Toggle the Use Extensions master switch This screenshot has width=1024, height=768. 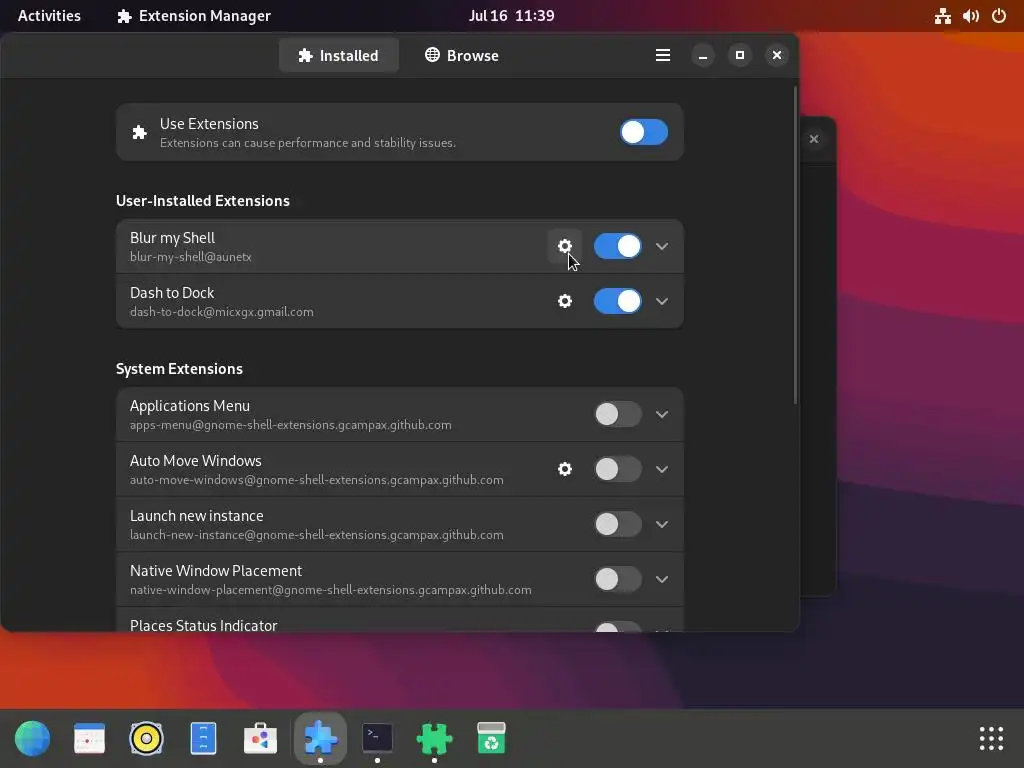[644, 133]
